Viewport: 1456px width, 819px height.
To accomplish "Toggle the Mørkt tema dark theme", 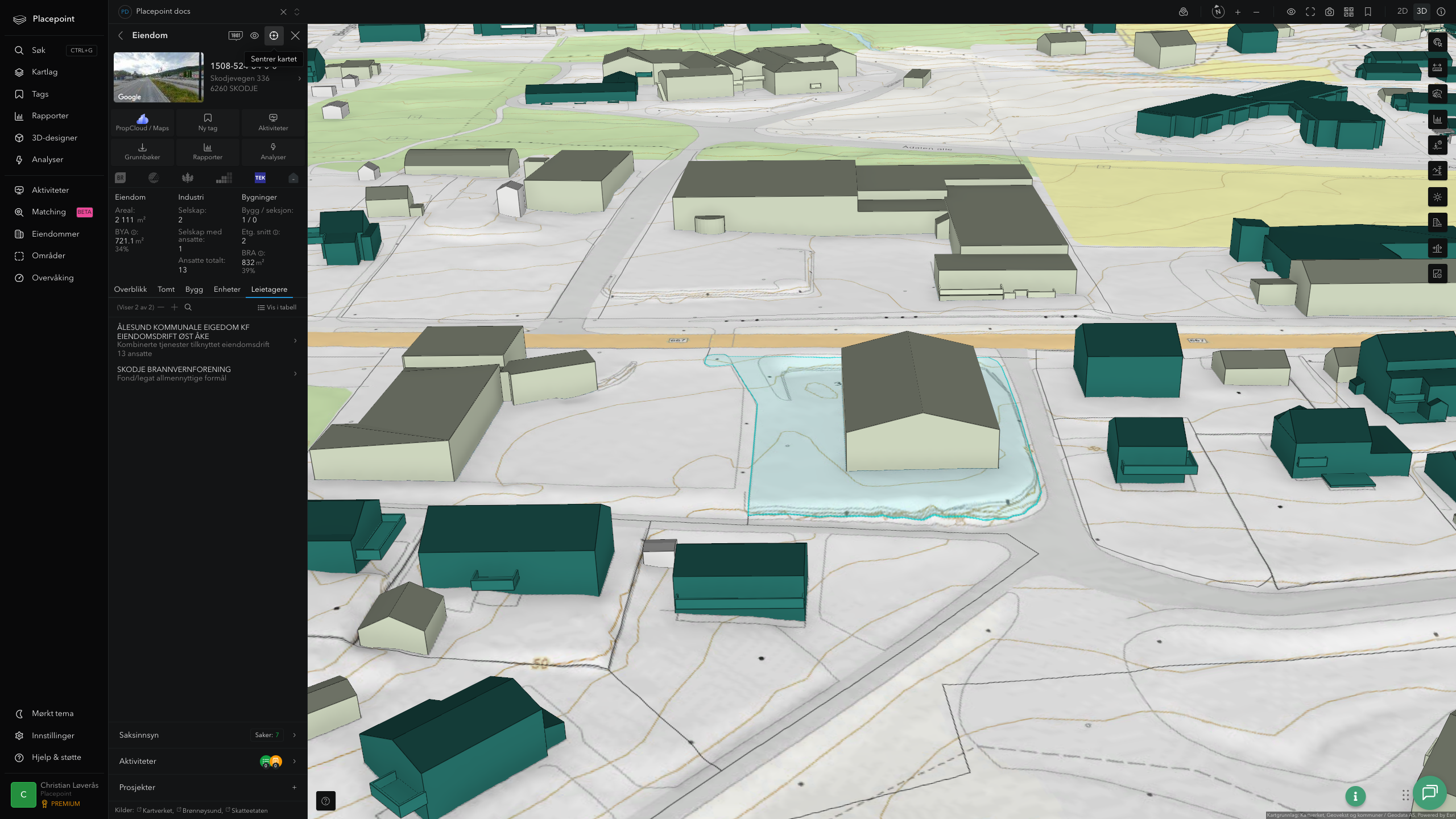I will pos(53,713).
